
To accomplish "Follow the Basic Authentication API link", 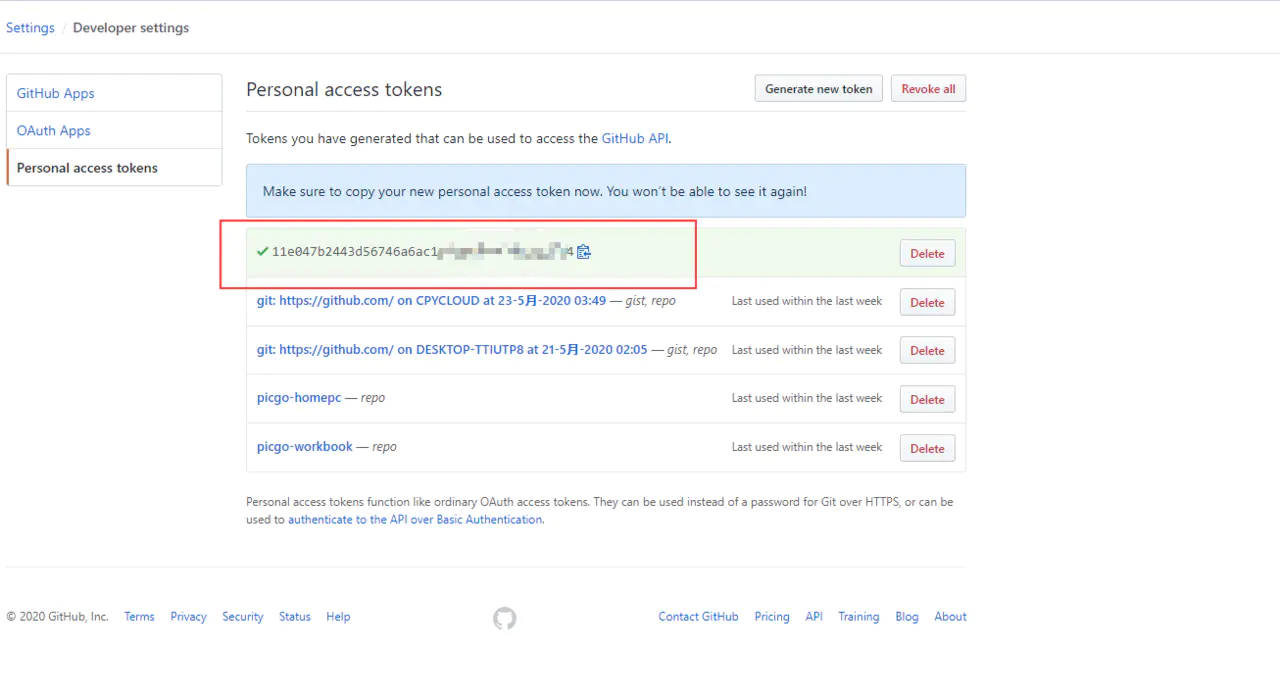I will [x=415, y=520].
